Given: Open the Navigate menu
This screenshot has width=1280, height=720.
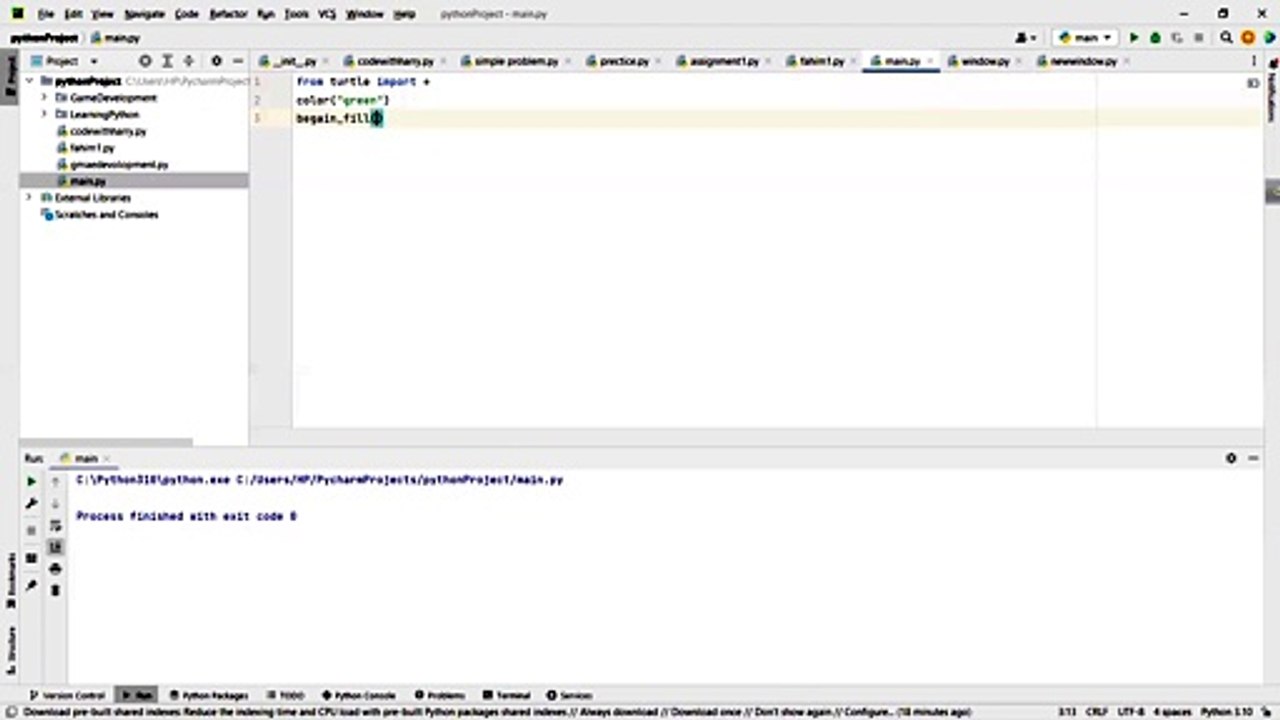Looking at the screenshot, I should pos(144,14).
